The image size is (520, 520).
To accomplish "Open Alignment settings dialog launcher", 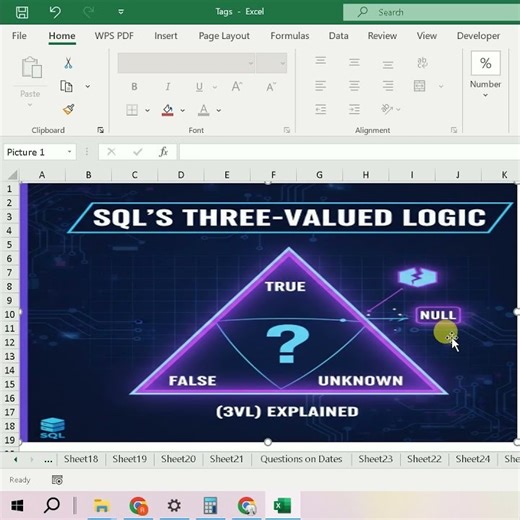I will coord(454,130).
